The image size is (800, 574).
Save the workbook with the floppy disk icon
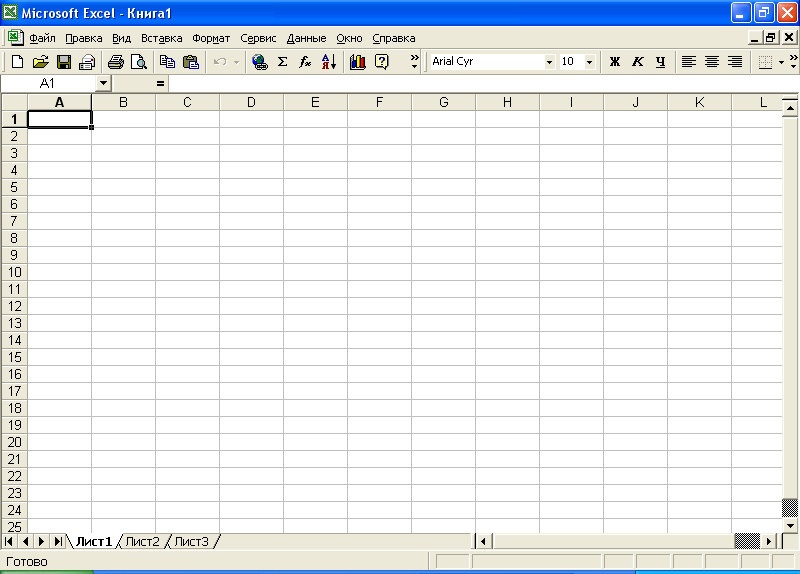[64, 62]
